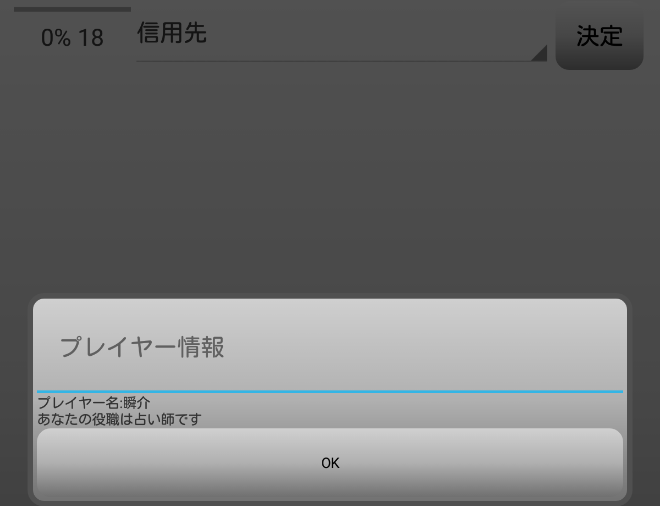This screenshot has height=506, width=660.
Task: Click the blue divider line in the dialog
Action: (x=330, y=391)
